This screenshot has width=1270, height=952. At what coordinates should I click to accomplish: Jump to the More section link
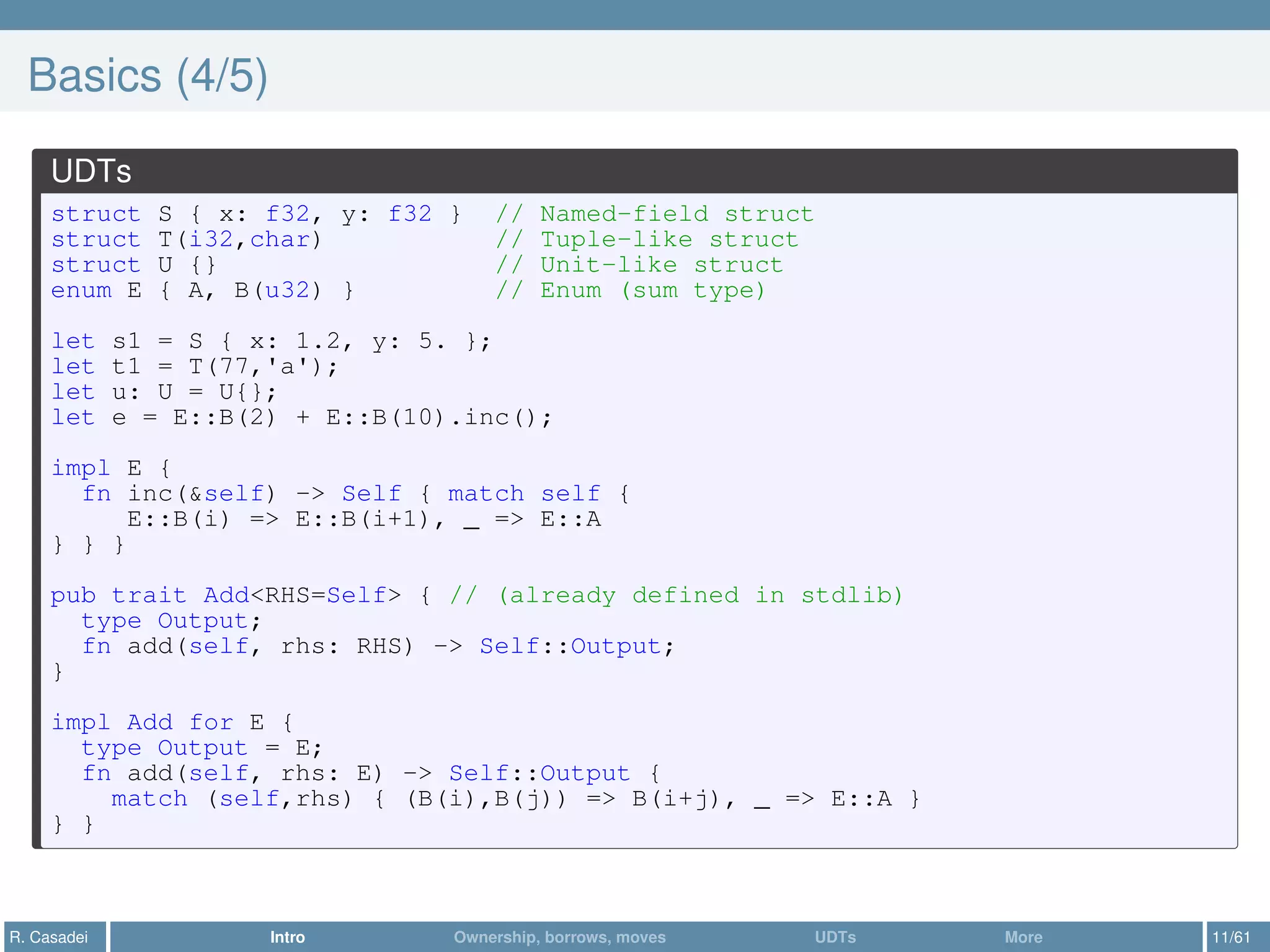coord(1023,937)
